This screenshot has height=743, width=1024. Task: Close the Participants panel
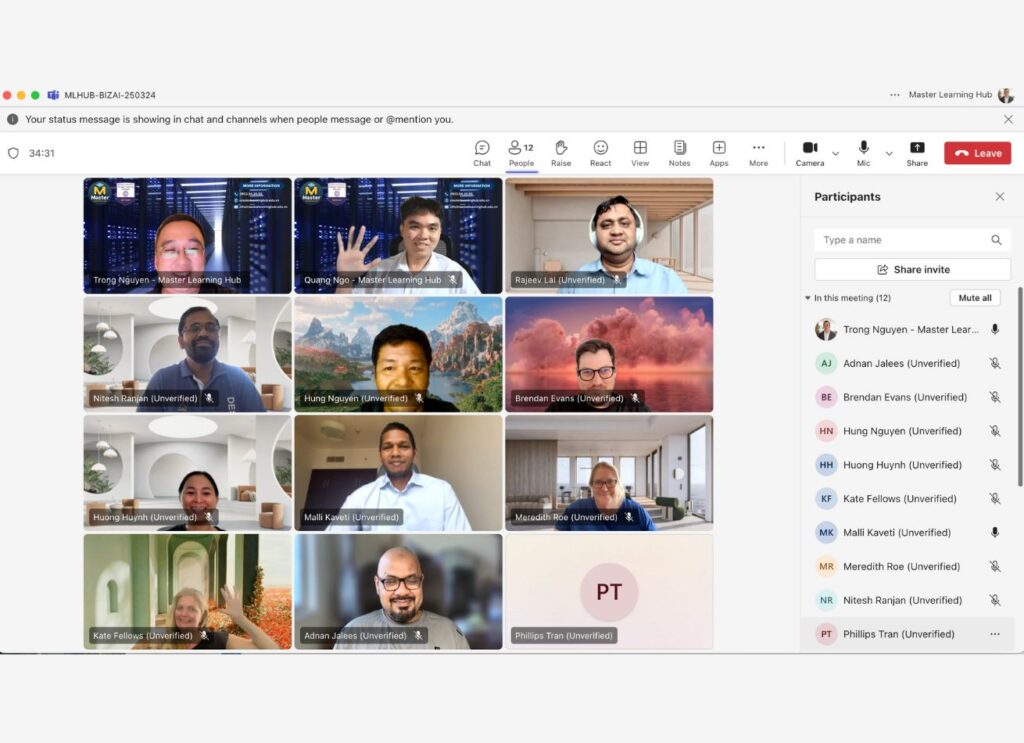[x=1000, y=197]
